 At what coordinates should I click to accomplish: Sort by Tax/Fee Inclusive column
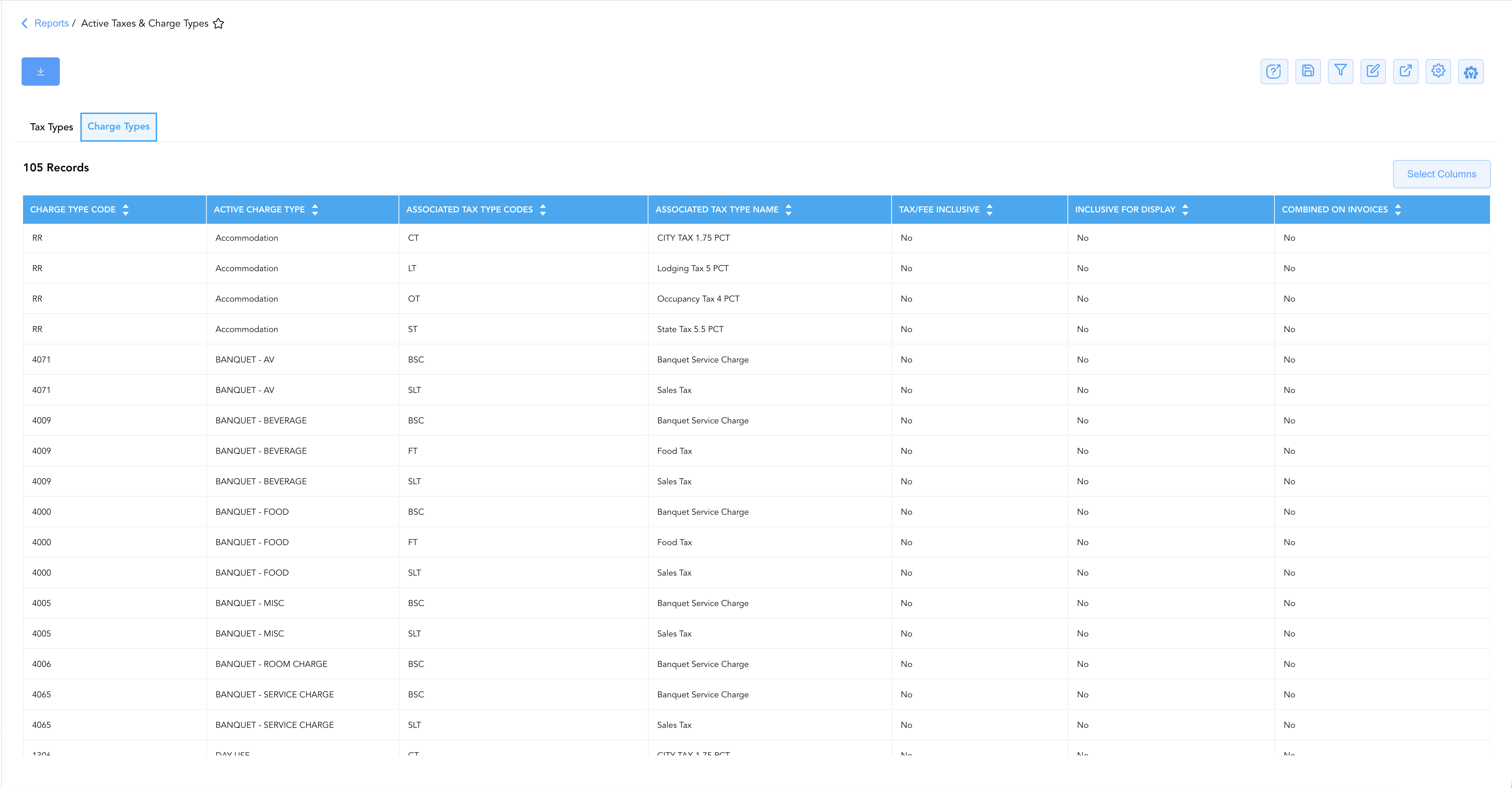click(x=990, y=210)
